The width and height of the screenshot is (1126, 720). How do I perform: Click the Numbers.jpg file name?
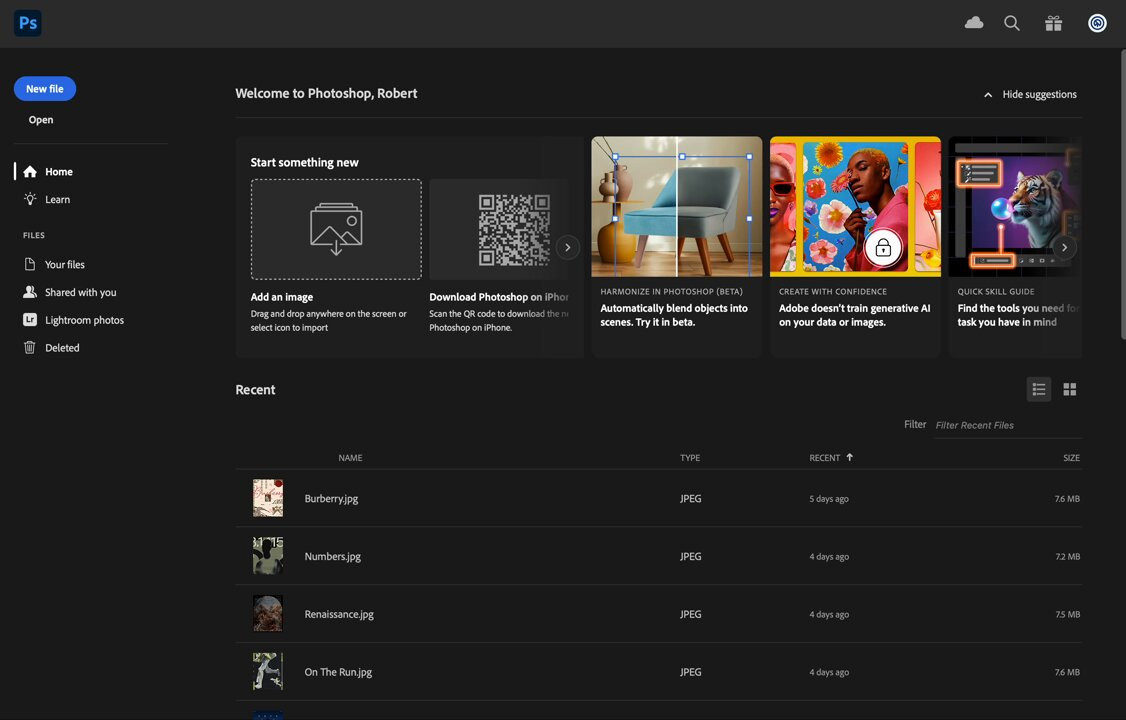coord(332,556)
